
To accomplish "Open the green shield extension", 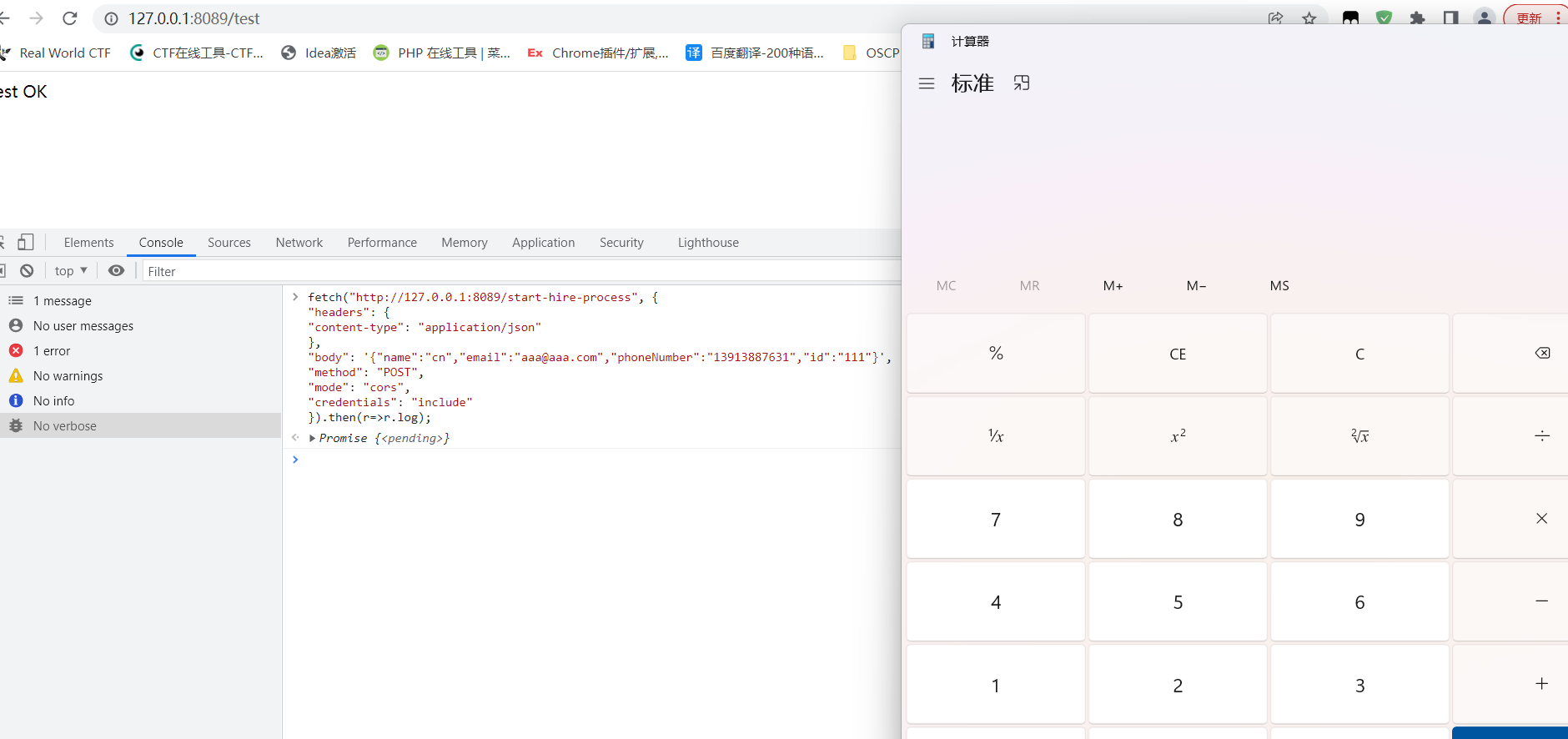I will point(1384,18).
